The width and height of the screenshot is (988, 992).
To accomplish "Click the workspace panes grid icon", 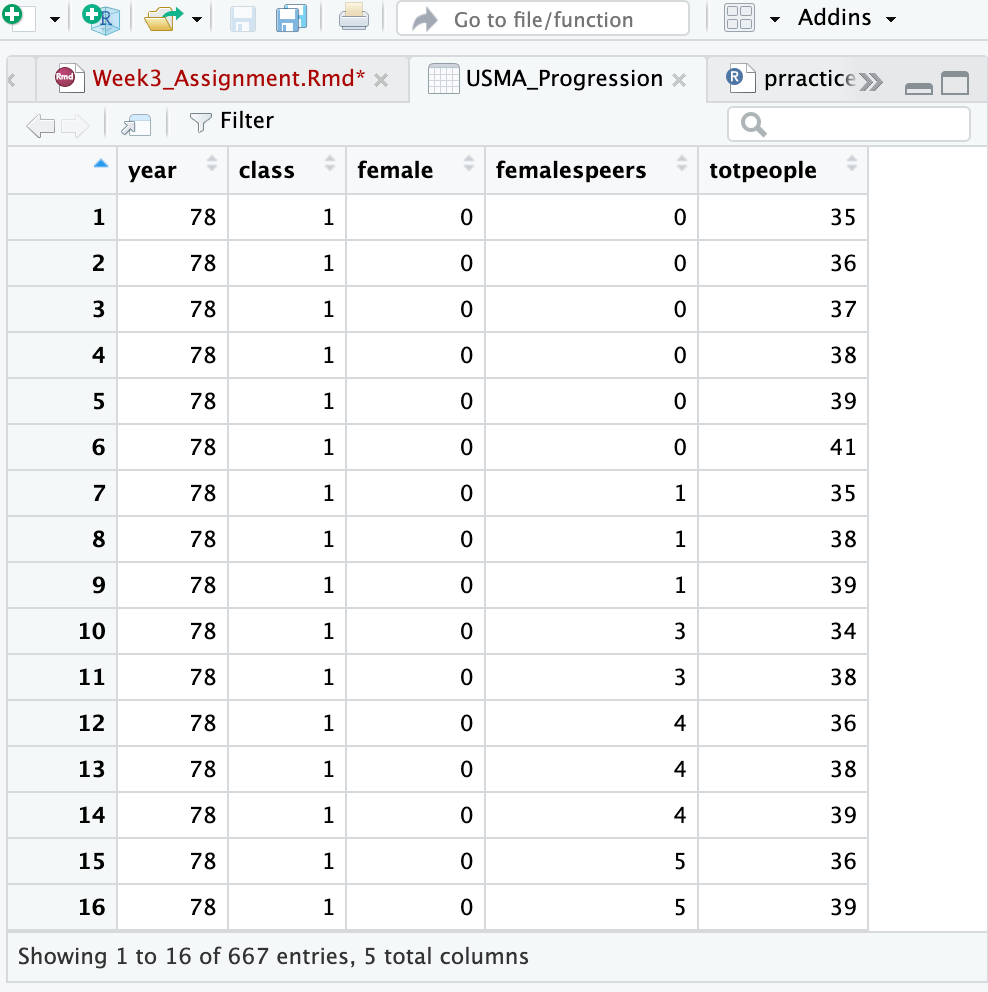I will (x=739, y=18).
